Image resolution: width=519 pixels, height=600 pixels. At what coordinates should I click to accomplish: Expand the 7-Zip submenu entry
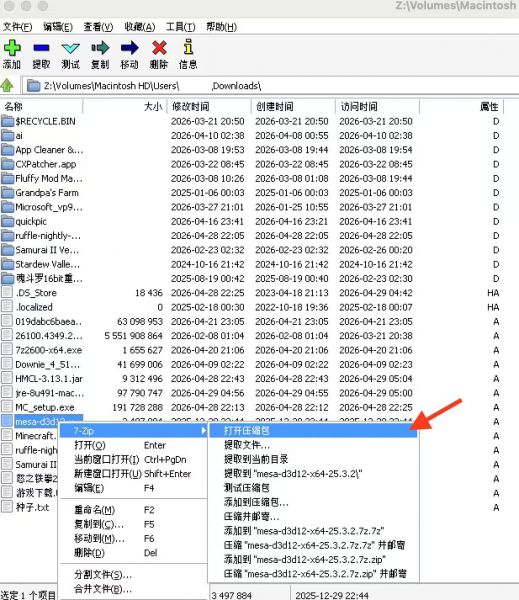point(134,431)
